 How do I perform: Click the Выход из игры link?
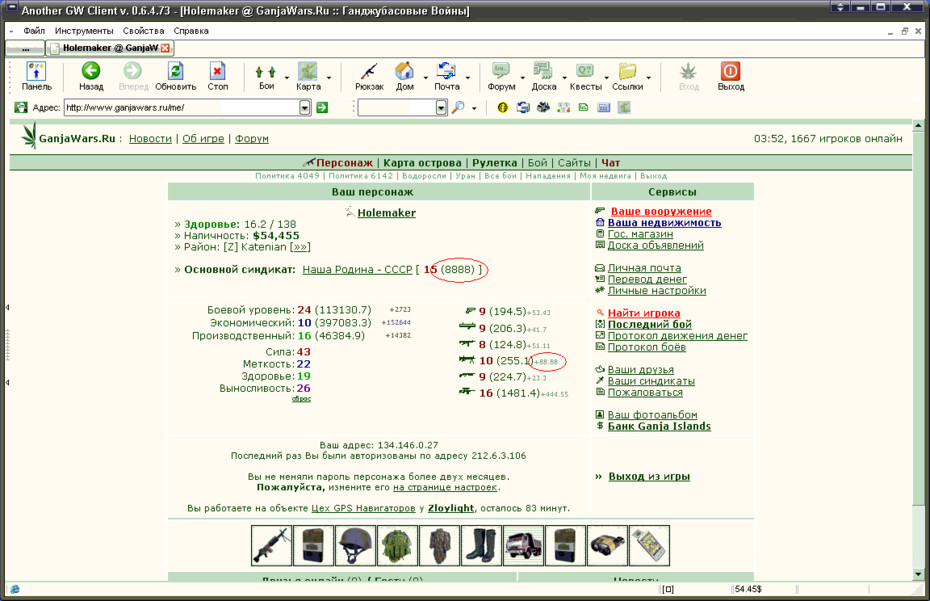point(649,476)
